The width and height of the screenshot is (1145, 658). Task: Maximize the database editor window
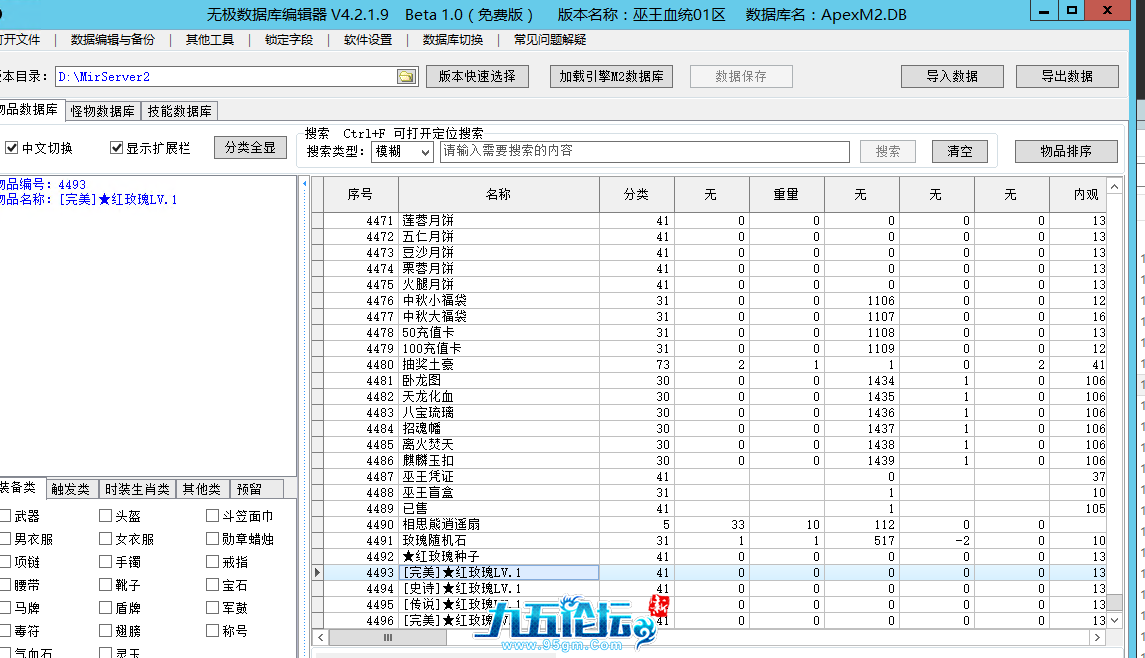(x=1071, y=11)
